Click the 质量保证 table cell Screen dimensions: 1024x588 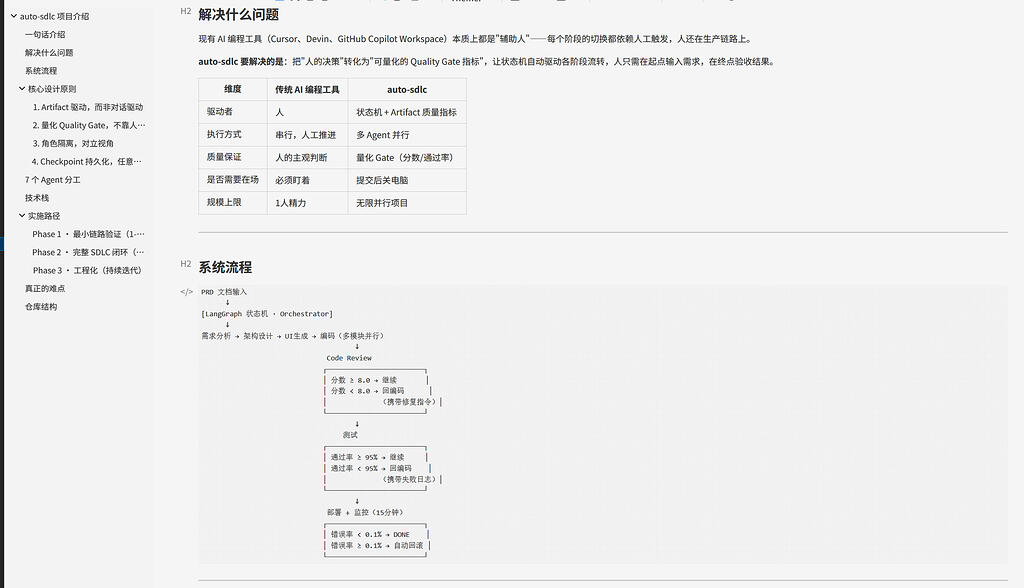(232, 157)
